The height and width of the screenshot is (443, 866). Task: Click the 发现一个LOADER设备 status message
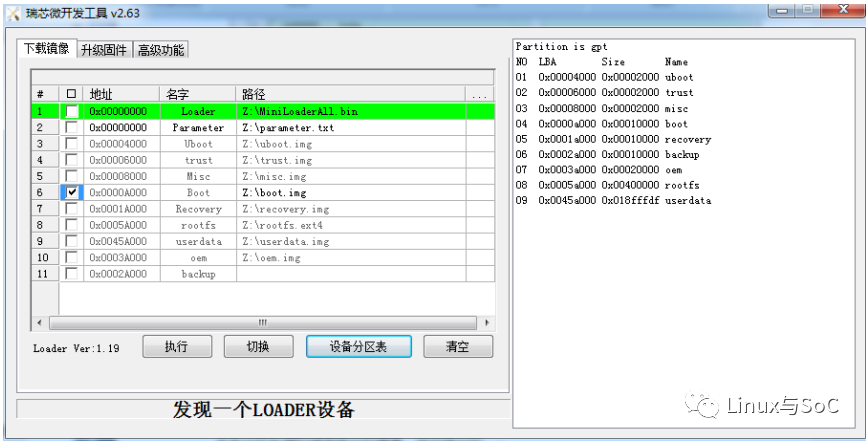[263, 409]
